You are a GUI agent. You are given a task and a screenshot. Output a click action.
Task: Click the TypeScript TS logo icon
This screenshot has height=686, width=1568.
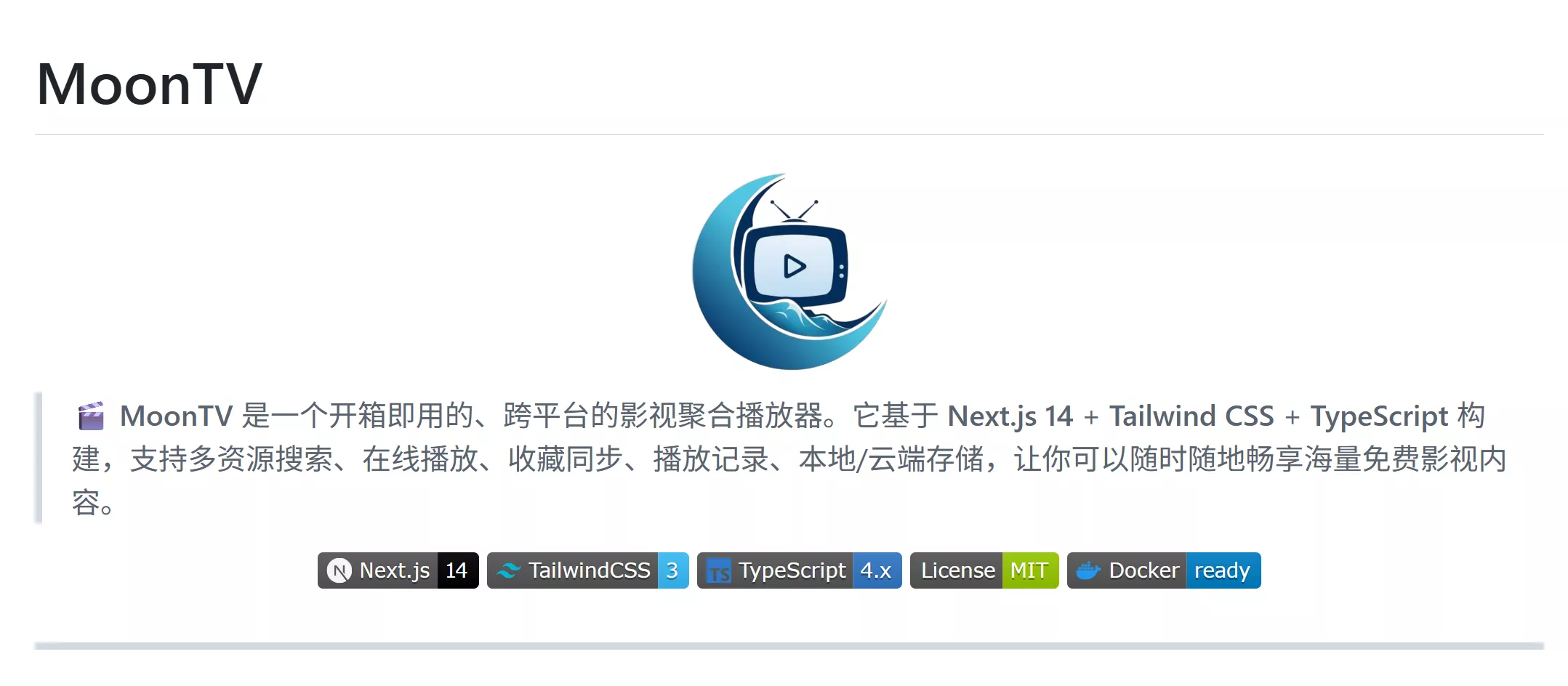[x=719, y=571]
